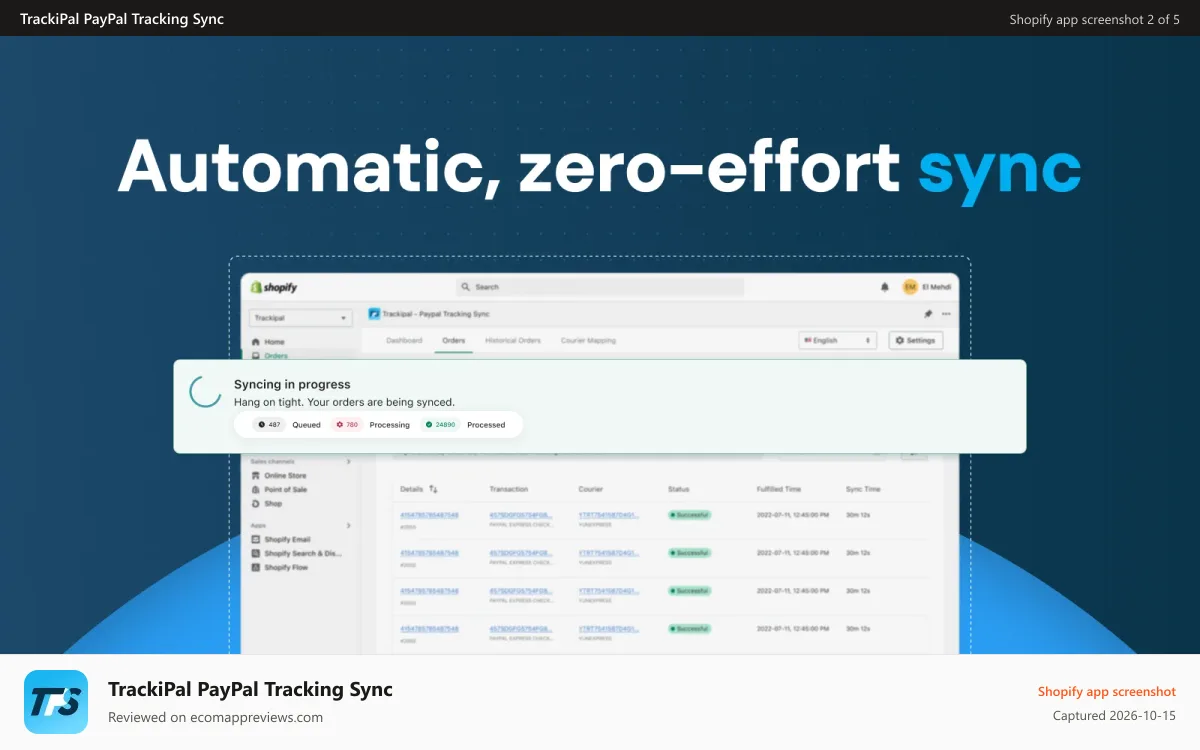Viewport: 1200px width, 750px height.
Task: Click the sort arrows beside Details
Action: coord(433,489)
